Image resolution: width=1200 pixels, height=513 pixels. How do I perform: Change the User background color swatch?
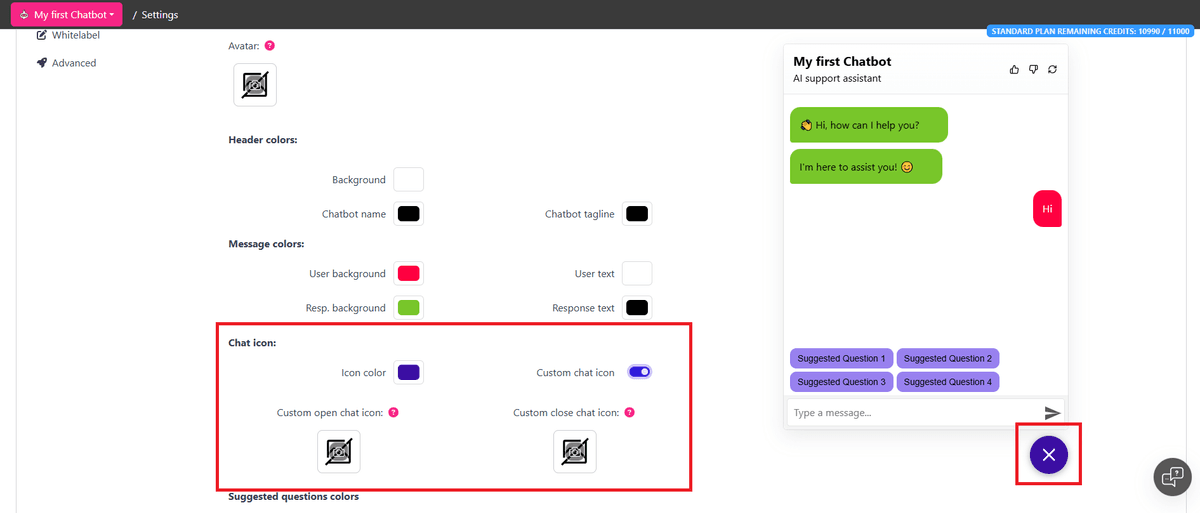tap(408, 273)
